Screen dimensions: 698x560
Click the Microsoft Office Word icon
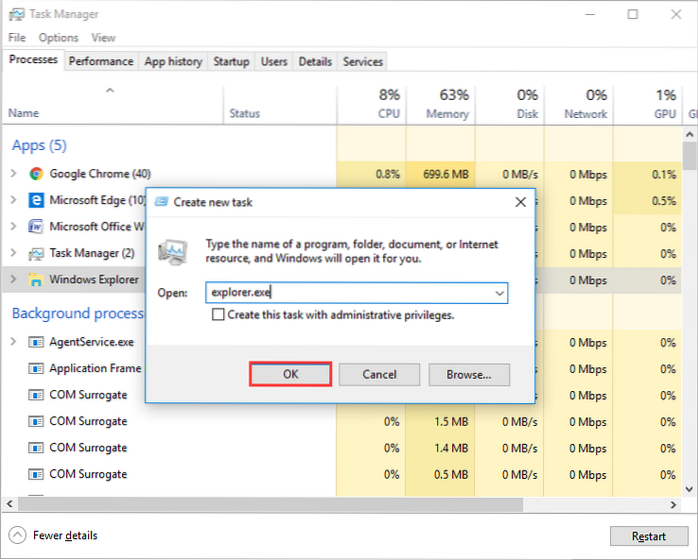tap(37, 227)
